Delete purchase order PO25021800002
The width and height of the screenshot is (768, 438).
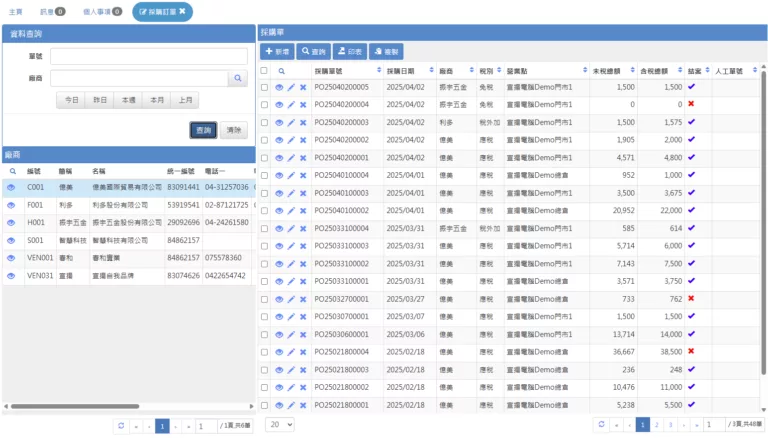click(303, 388)
